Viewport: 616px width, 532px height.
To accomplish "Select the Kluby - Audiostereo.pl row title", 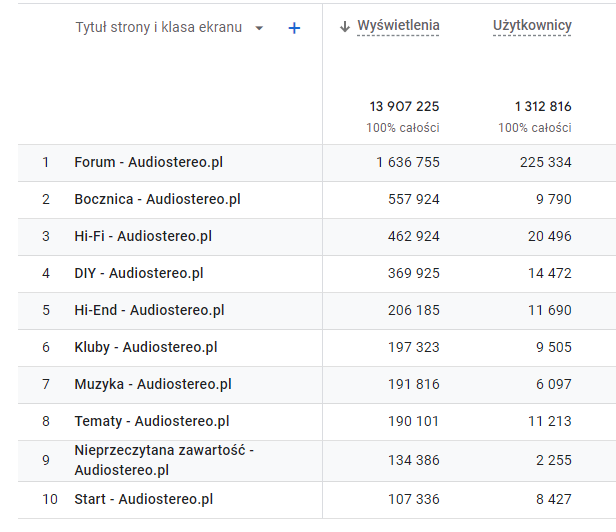I will click(146, 347).
